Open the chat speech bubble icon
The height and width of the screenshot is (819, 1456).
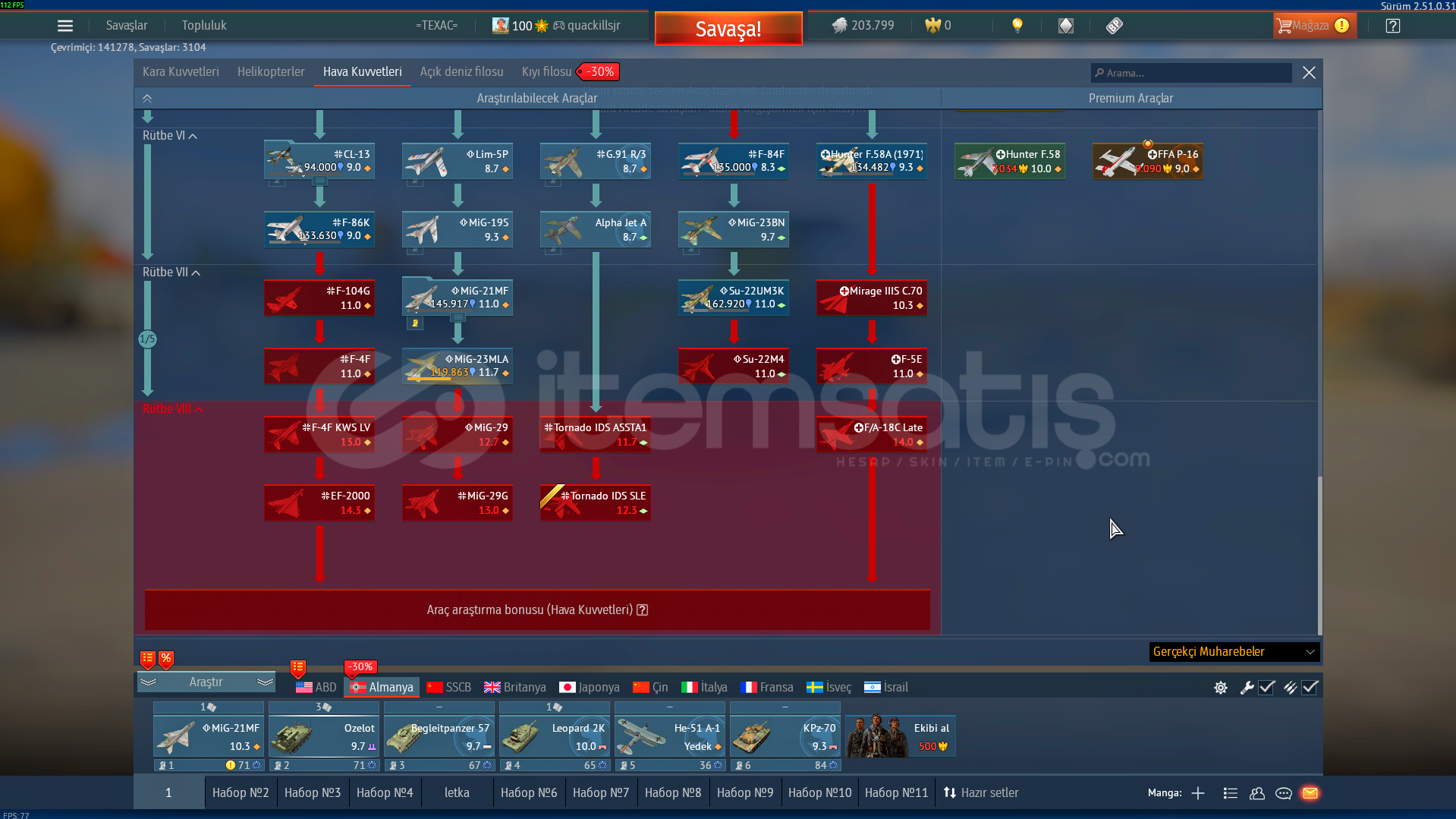[x=1284, y=793]
